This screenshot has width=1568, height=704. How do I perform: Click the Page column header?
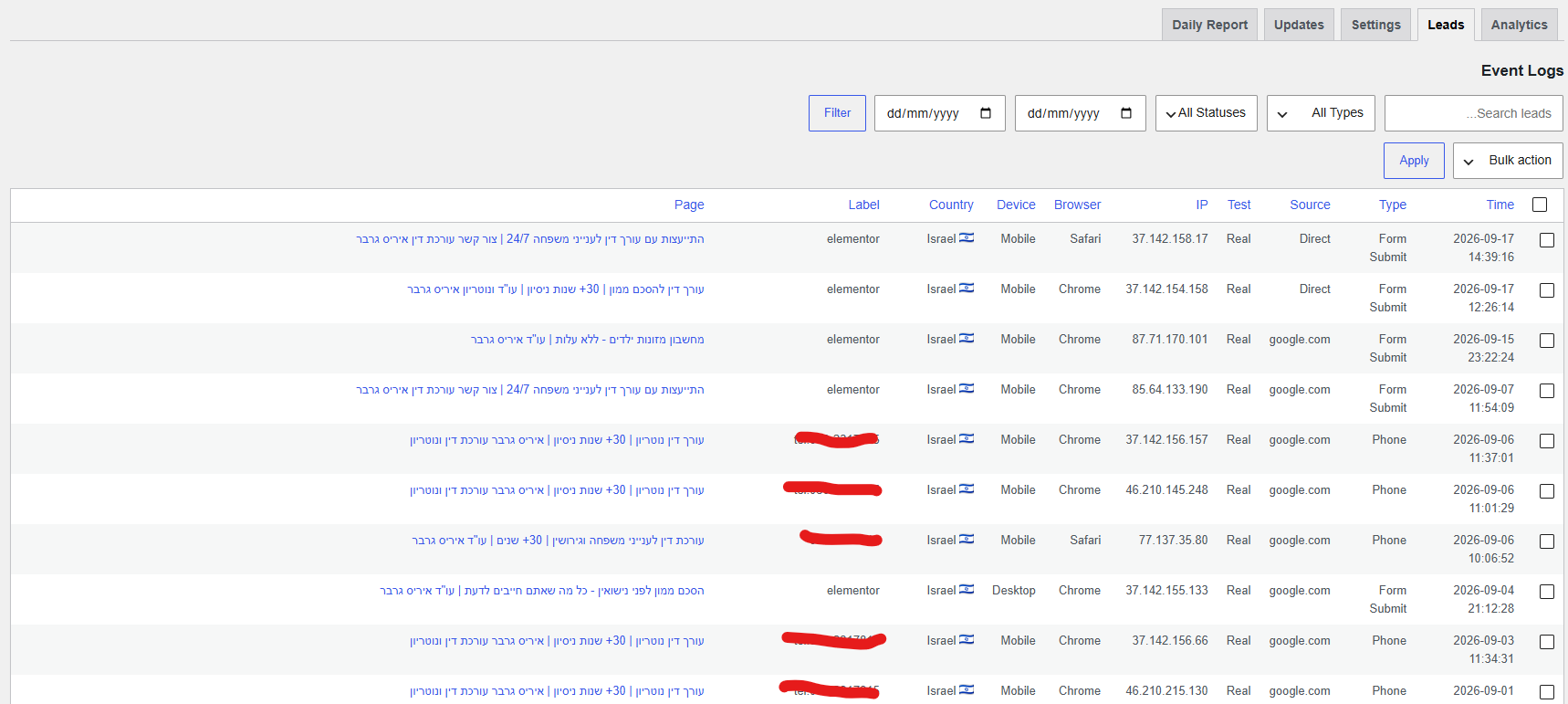(x=689, y=205)
